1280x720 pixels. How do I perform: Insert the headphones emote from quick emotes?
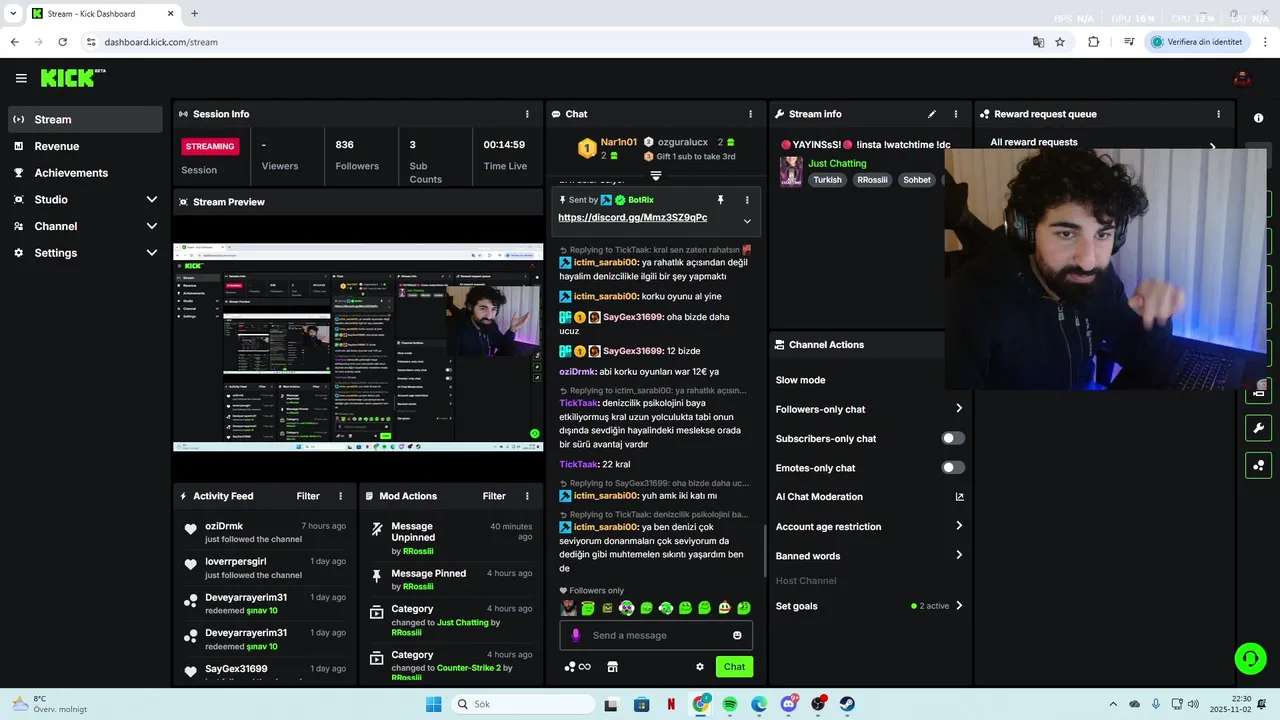click(626, 607)
